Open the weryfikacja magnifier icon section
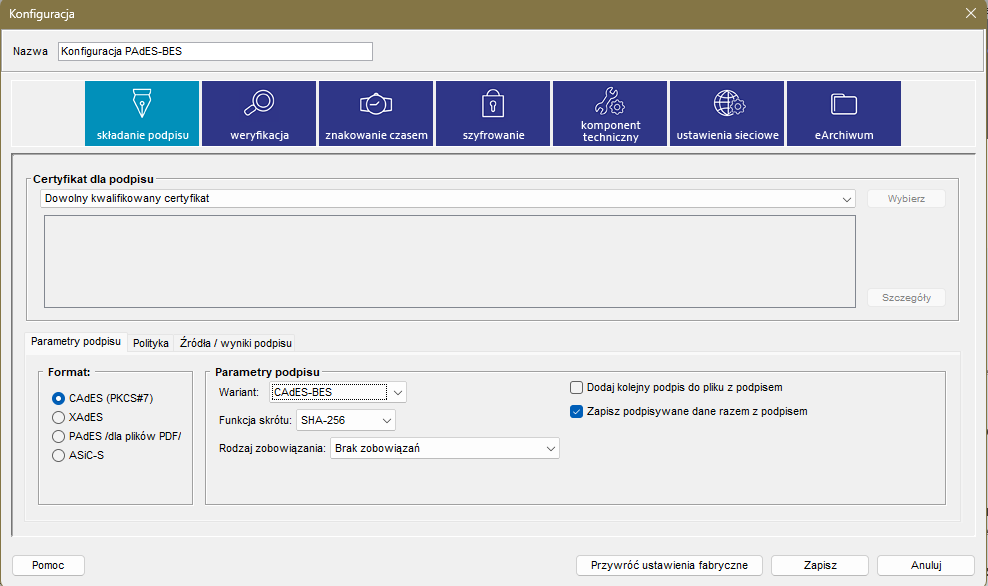 click(259, 113)
